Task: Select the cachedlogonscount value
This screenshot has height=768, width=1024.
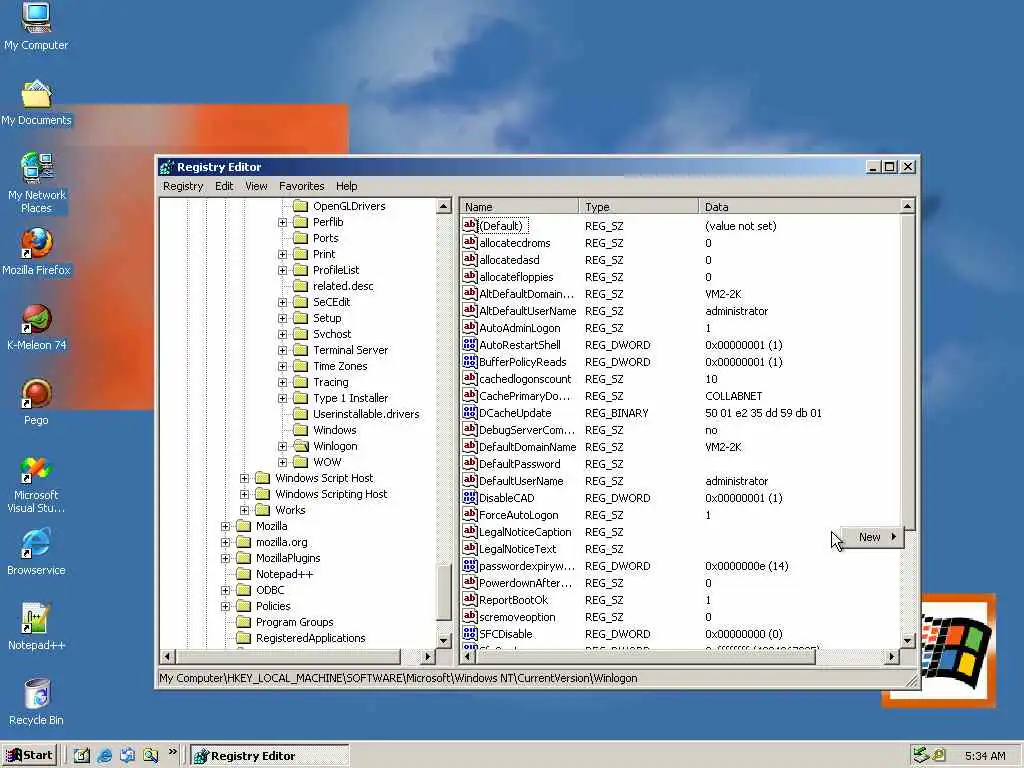Action: [524, 379]
